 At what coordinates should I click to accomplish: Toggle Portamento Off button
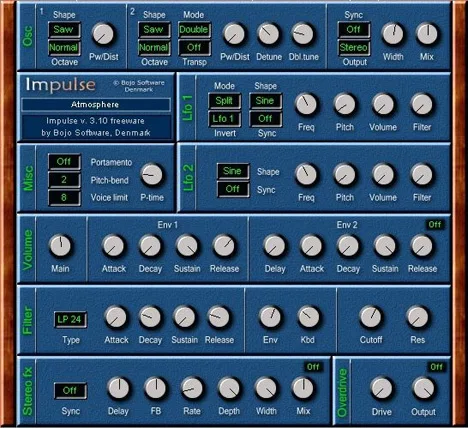click(64, 162)
